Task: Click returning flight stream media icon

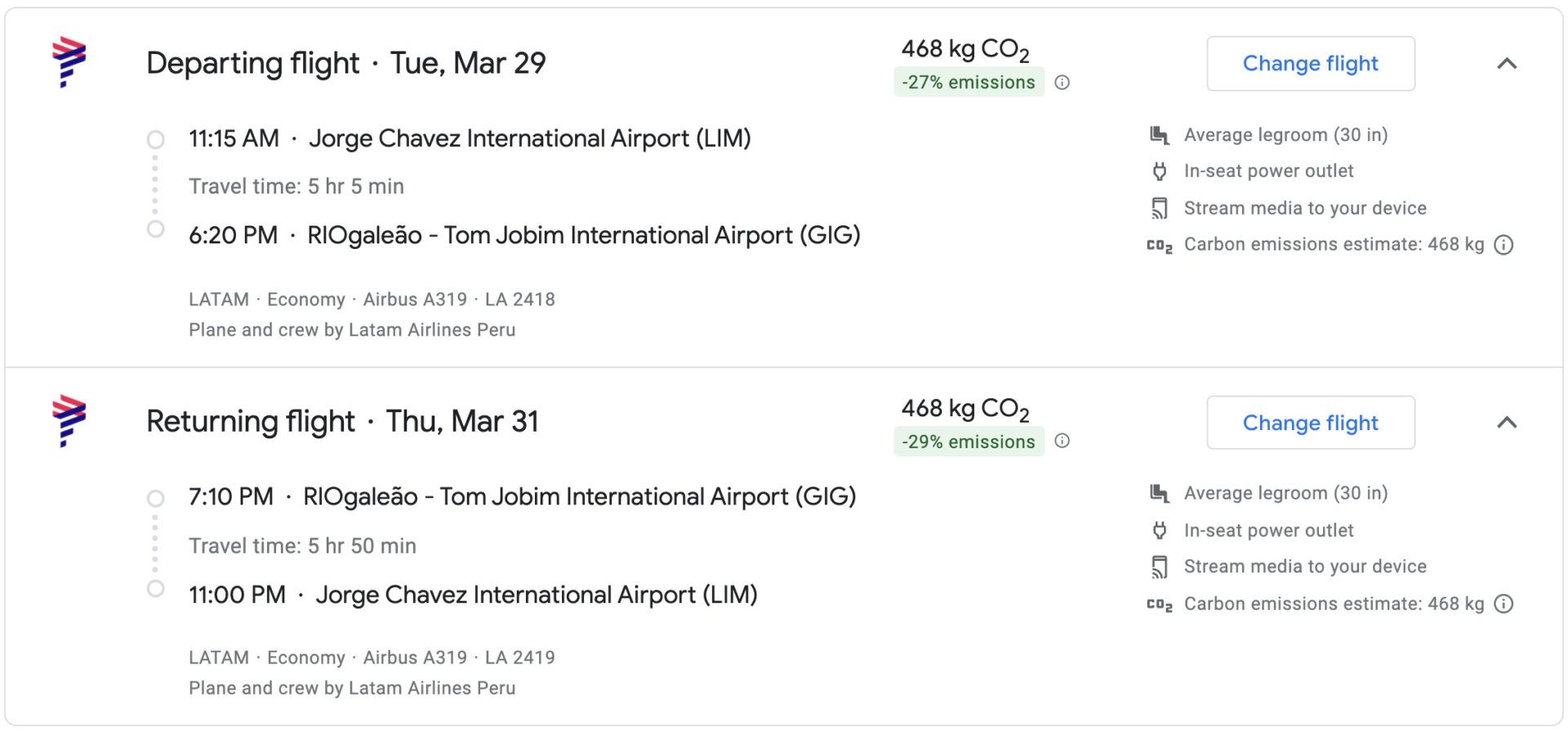Action: (x=1159, y=566)
